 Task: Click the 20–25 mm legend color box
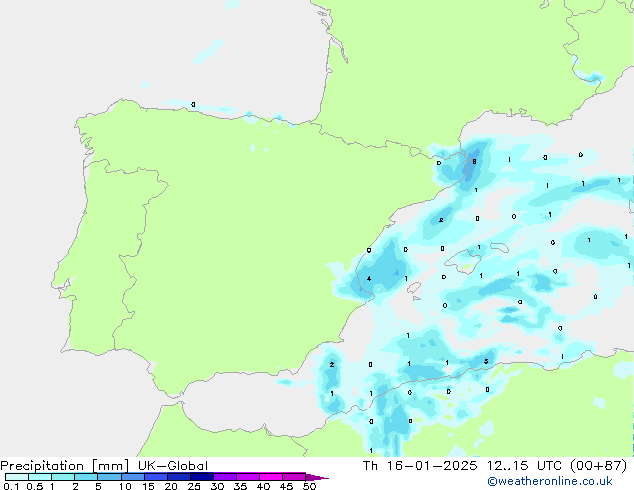(x=178, y=477)
